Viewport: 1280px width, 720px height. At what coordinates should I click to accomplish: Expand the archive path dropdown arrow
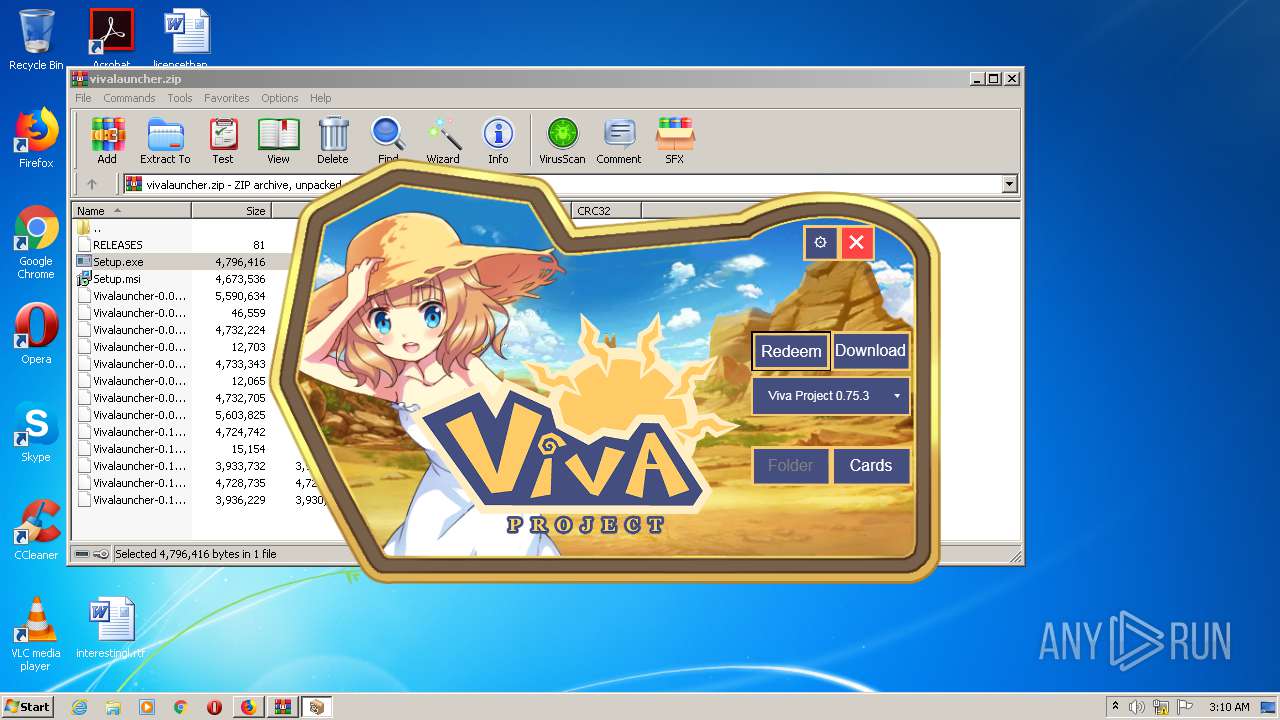point(1009,184)
